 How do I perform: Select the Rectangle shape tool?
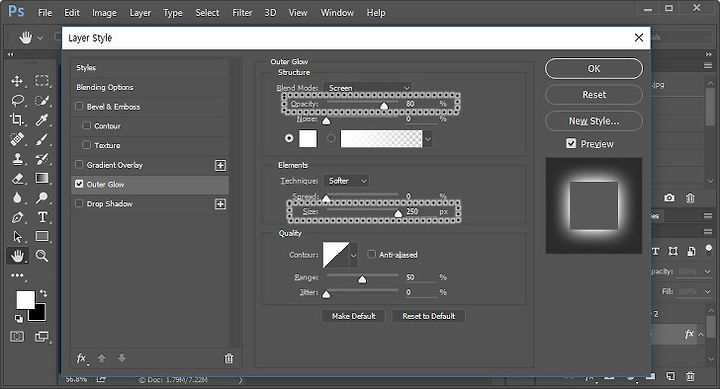point(42,236)
